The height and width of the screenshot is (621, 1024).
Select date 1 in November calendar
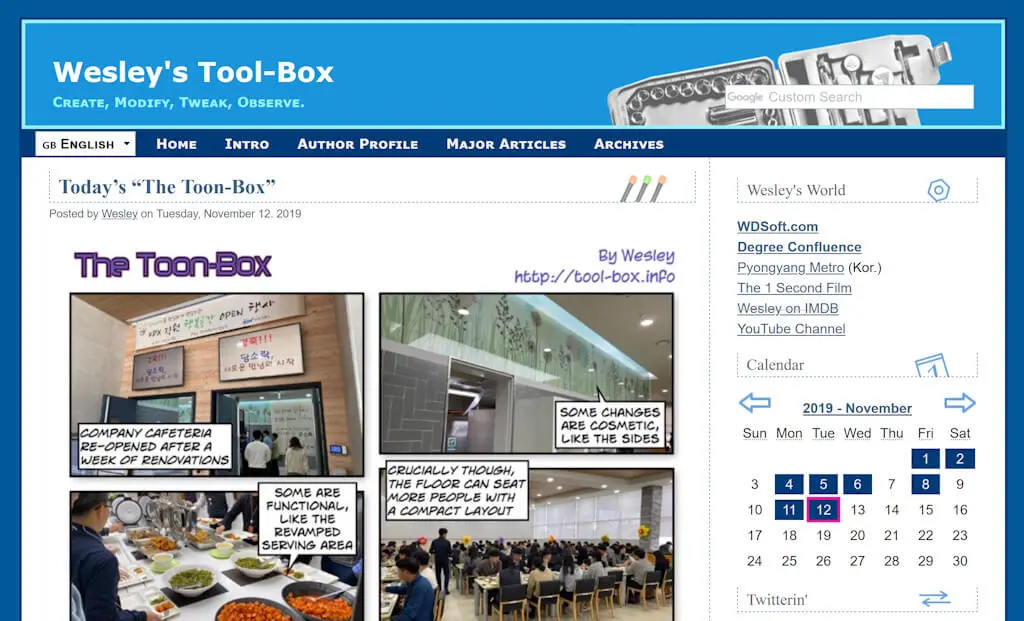point(925,459)
